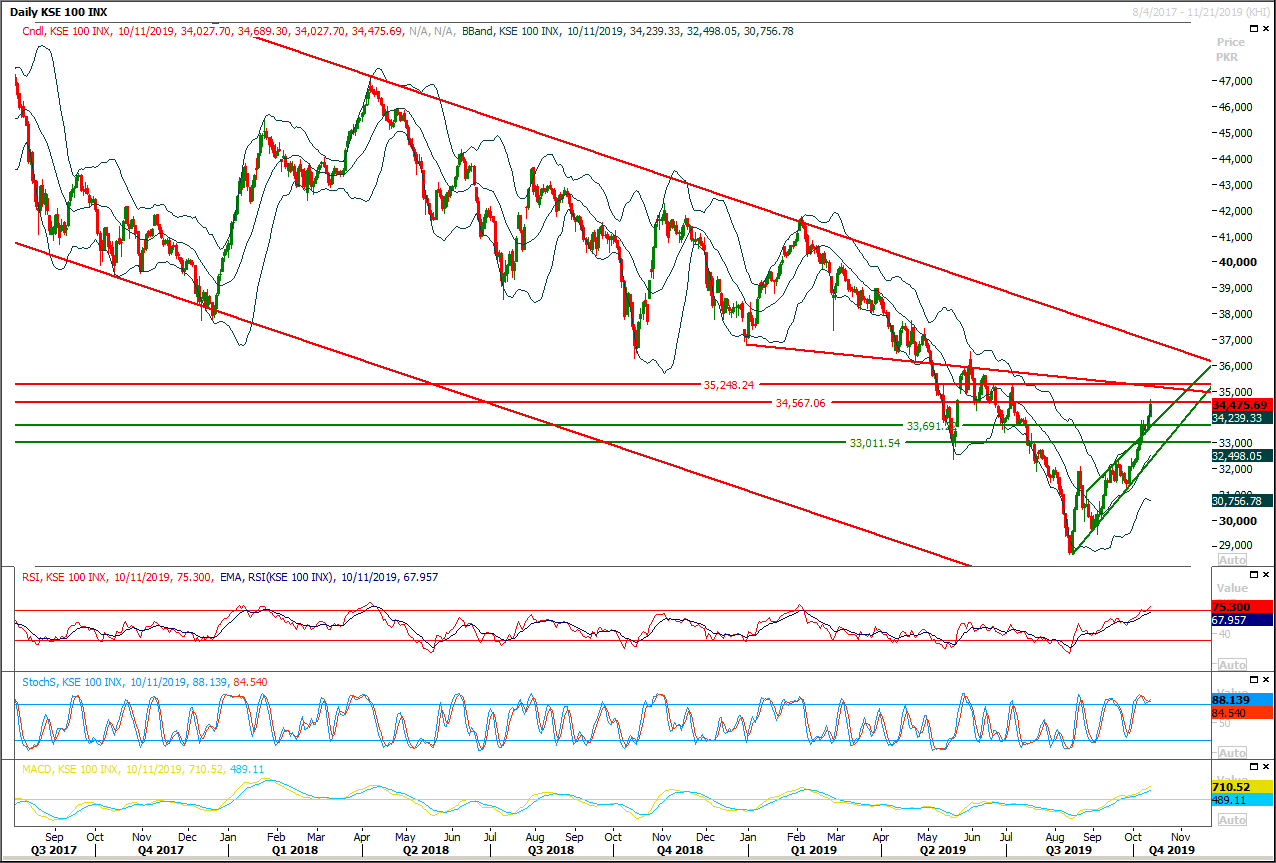1276x863 pixels.
Task: Click the 34,475.69 last price tag
Action: 1241,405
